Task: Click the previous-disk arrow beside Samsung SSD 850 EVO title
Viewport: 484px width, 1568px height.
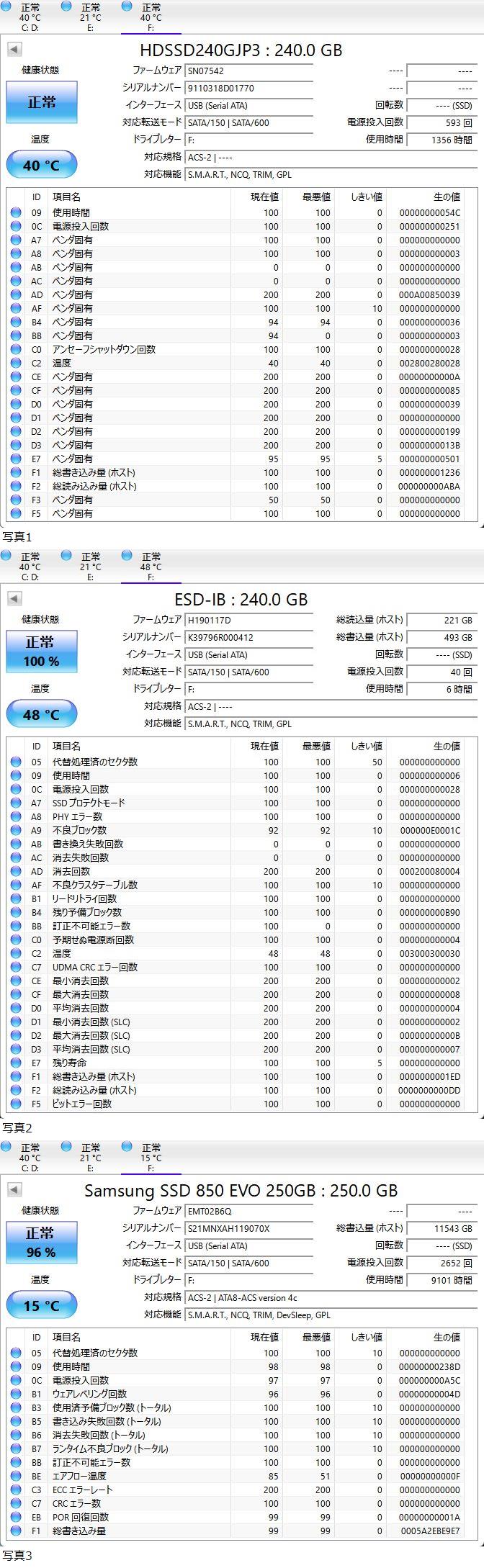Action: [14, 1190]
